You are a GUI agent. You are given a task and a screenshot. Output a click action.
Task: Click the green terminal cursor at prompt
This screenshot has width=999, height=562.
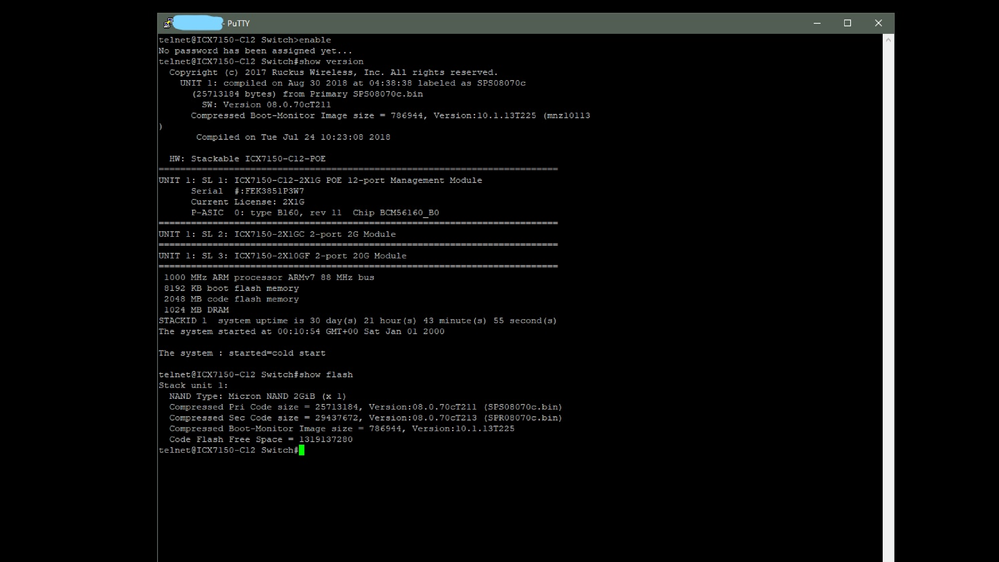coord(301,450)
